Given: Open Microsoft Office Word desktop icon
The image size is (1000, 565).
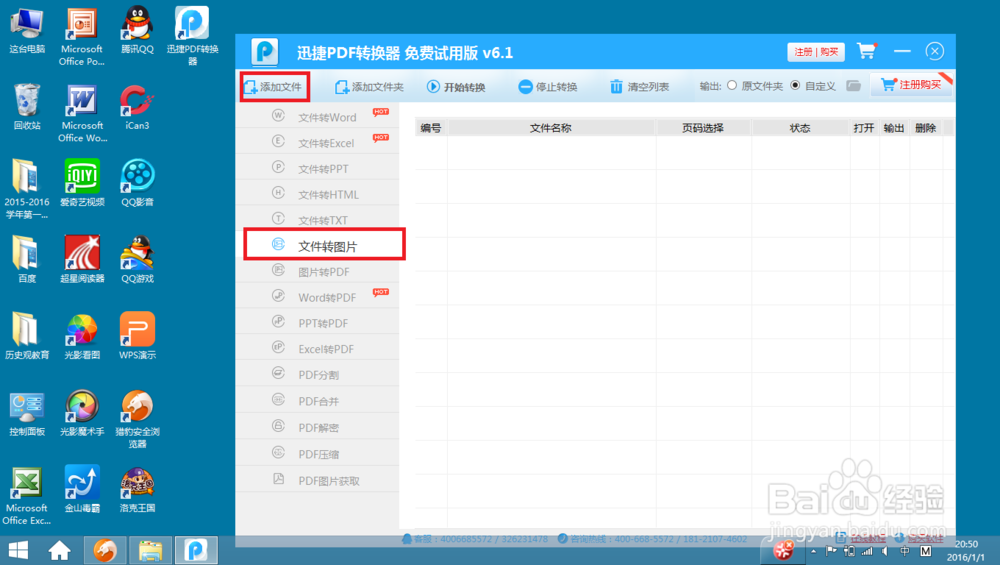Looking at the screenshot, I should [x=82, y=113].
